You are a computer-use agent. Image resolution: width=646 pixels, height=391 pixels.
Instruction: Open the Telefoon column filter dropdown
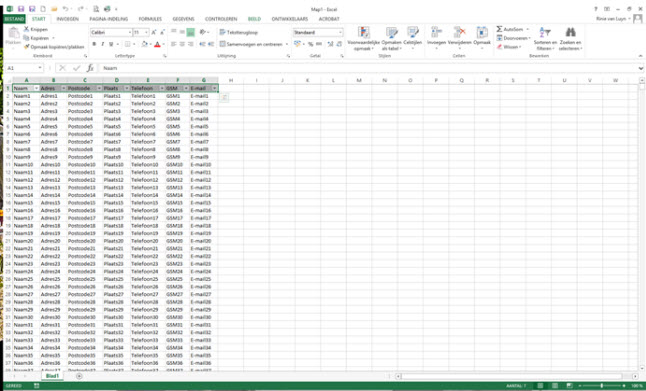coord(162,88)
